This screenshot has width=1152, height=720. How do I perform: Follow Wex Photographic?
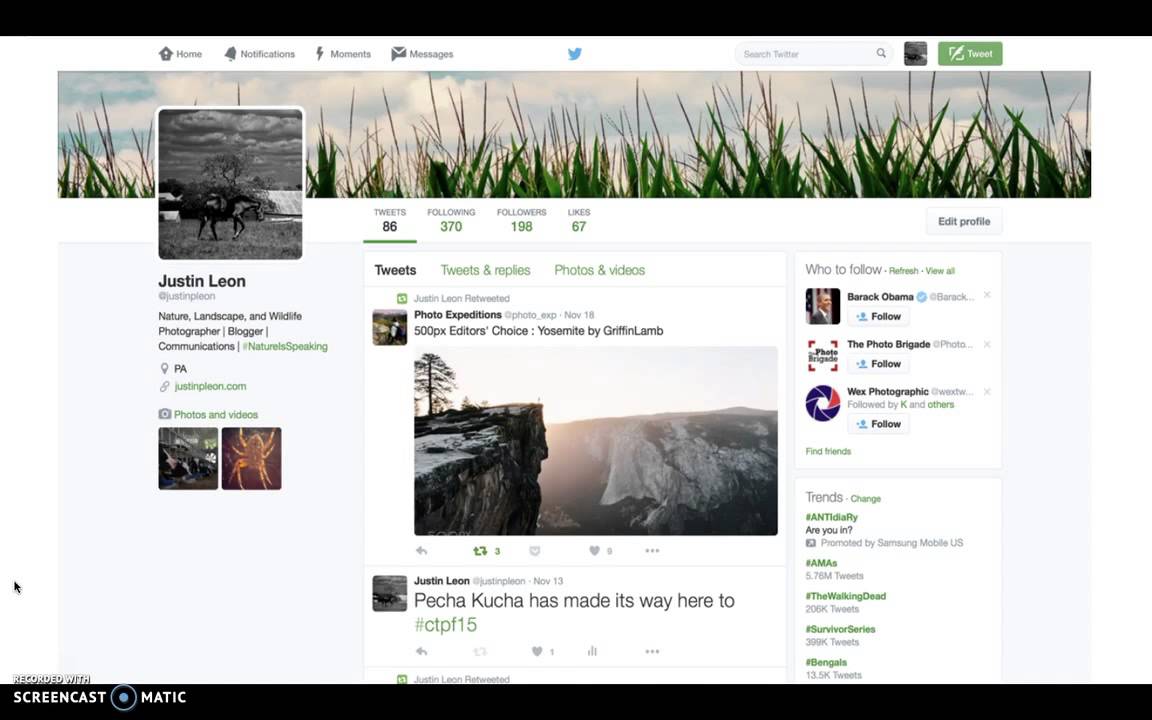click(878, 424)
